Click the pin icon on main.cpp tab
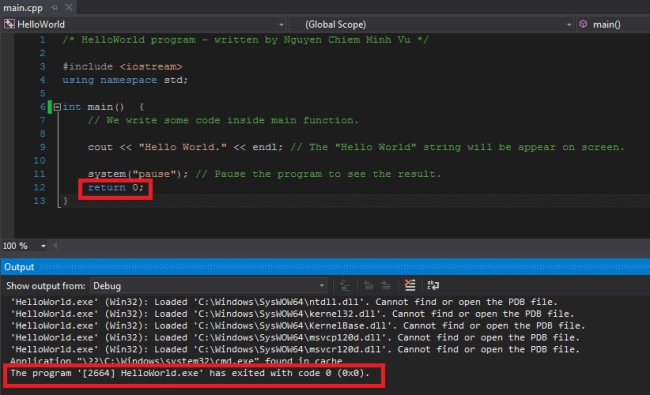Screen dimensions: 650x395 point(54,7)
